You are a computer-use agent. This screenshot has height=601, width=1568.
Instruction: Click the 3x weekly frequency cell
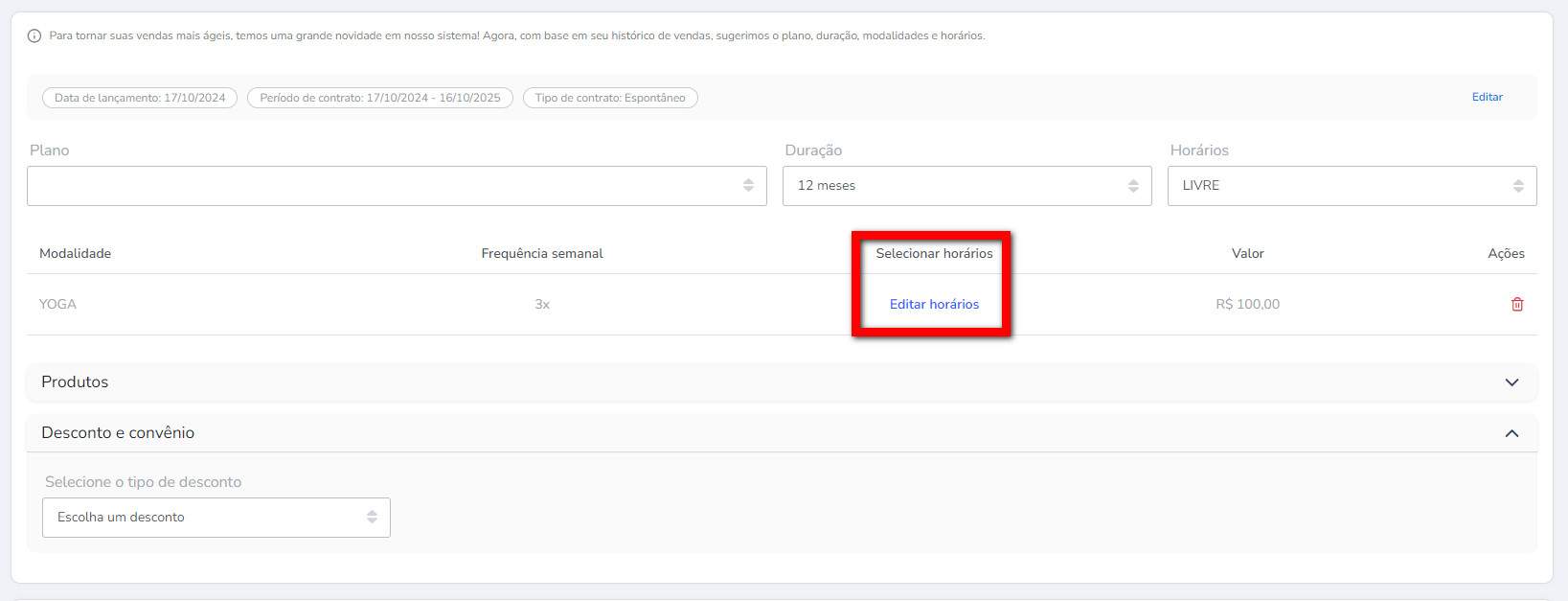(x=542, y=304)
